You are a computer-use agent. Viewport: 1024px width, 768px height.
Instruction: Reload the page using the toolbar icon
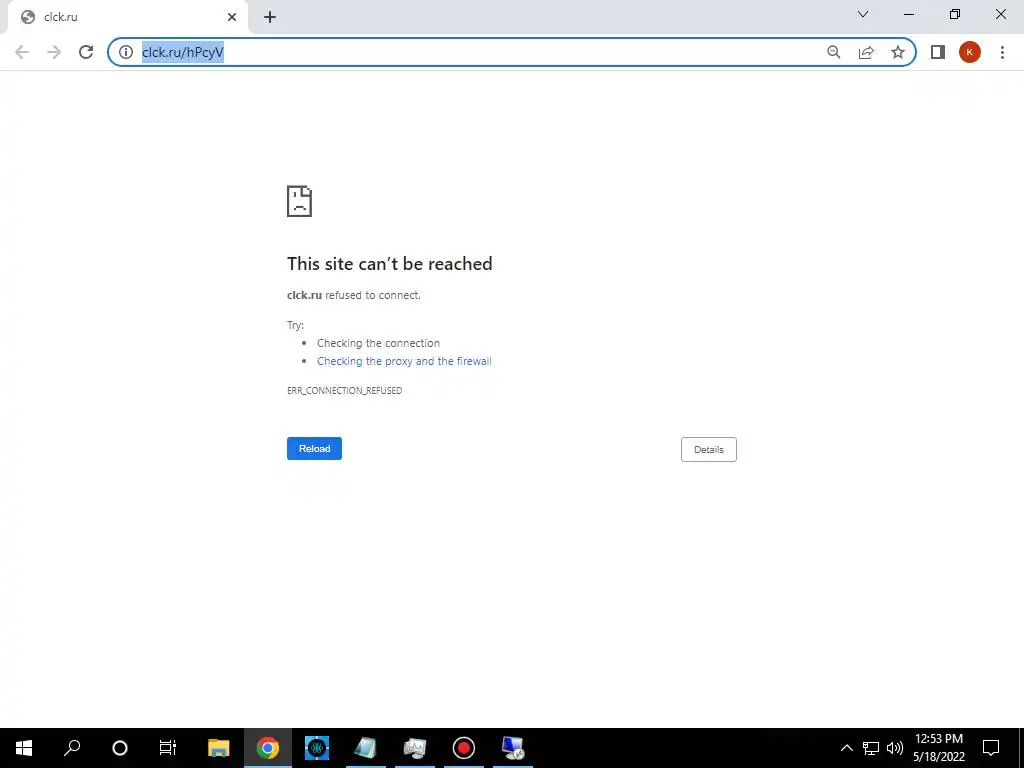pos(86,52)
